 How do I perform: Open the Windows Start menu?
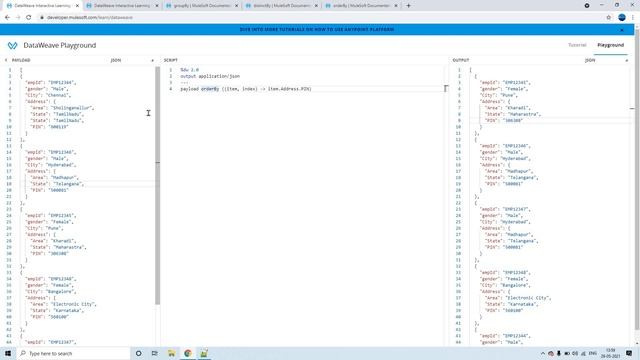8,353
